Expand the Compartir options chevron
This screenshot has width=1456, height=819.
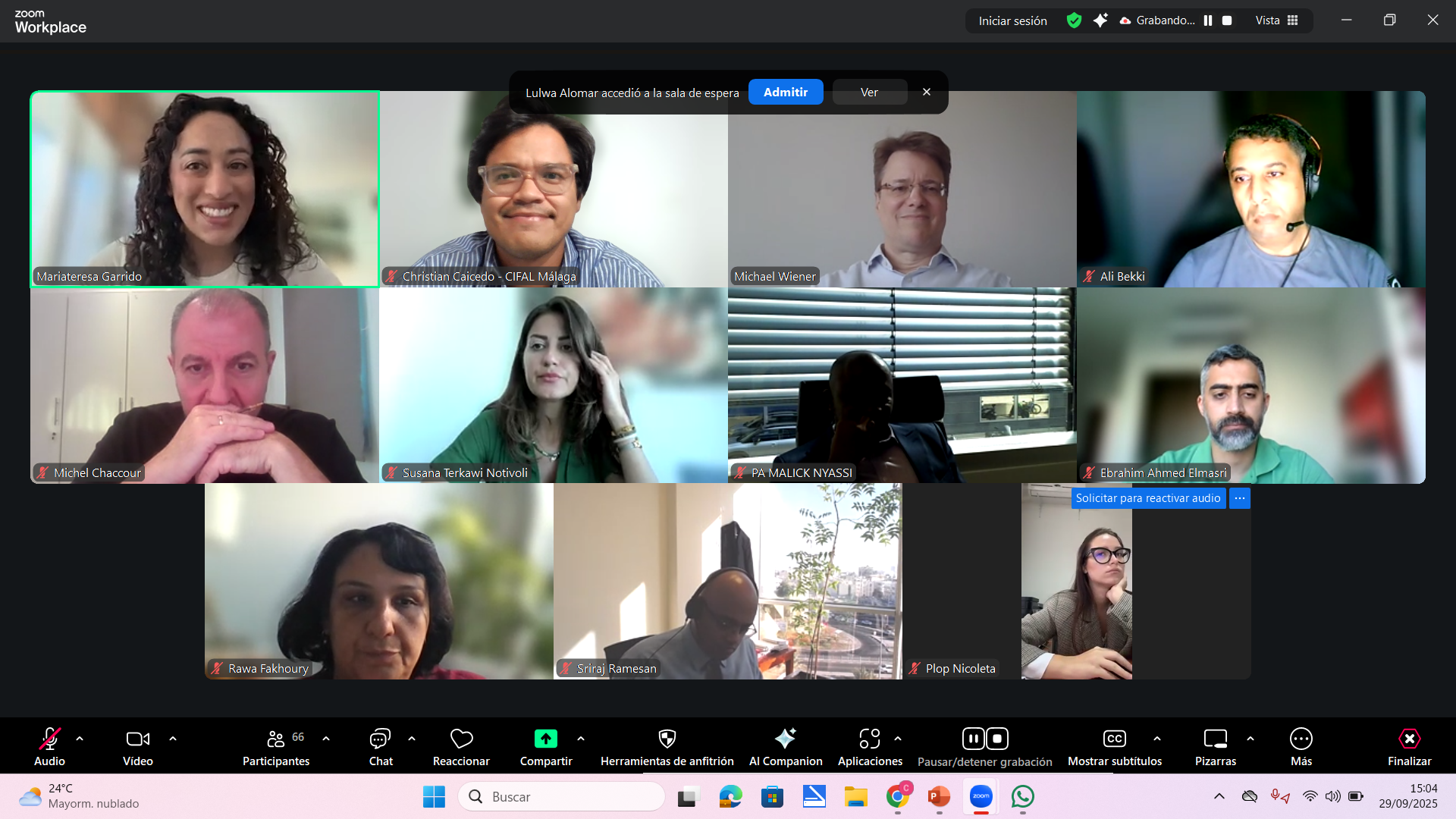coord(581,739)
